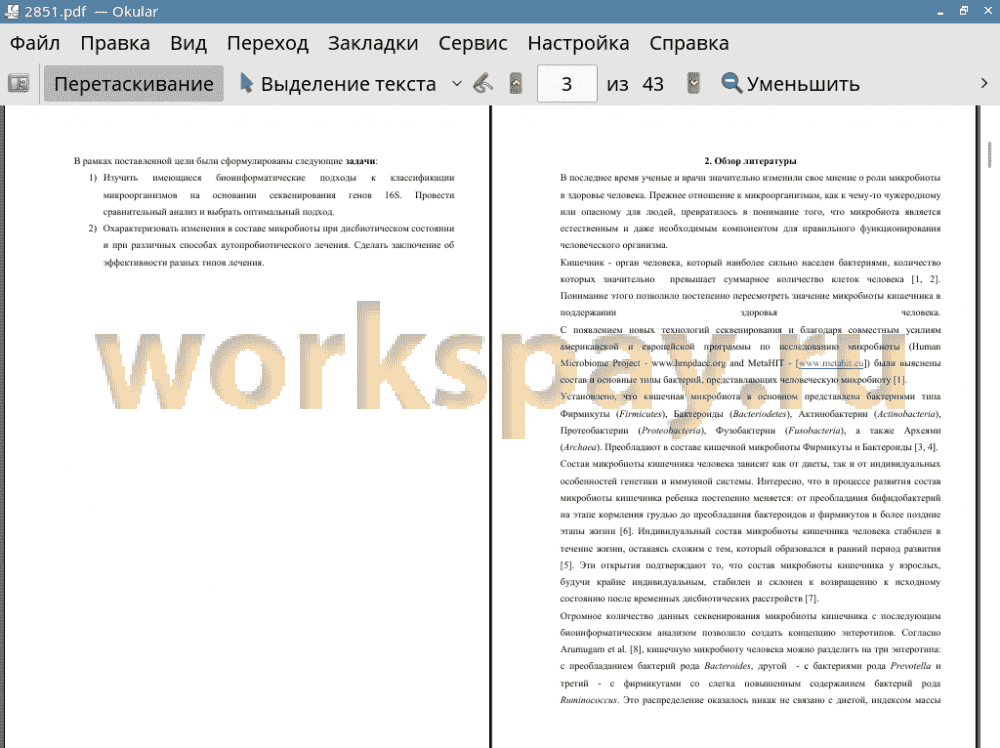Click the heading "2. Обзор литературы"
The width and height of the screenshot is (1000, 748).
[750, 161]
